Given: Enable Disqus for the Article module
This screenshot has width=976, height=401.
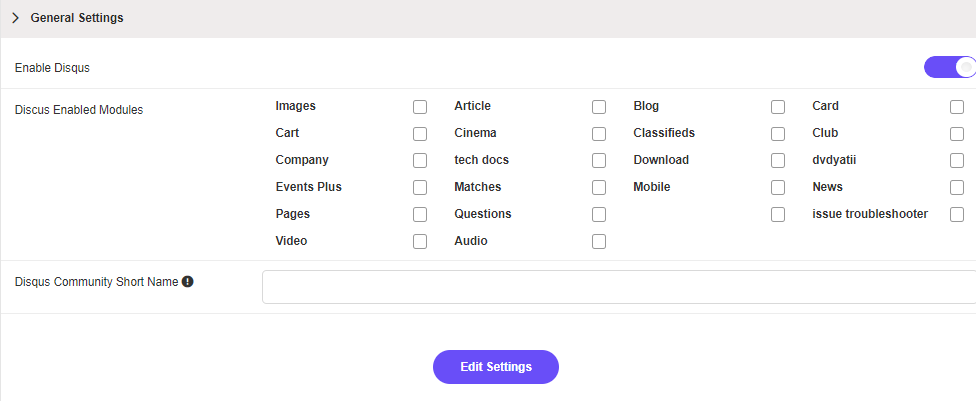Looking at the screenshot, I should click(x=599, y=107).
